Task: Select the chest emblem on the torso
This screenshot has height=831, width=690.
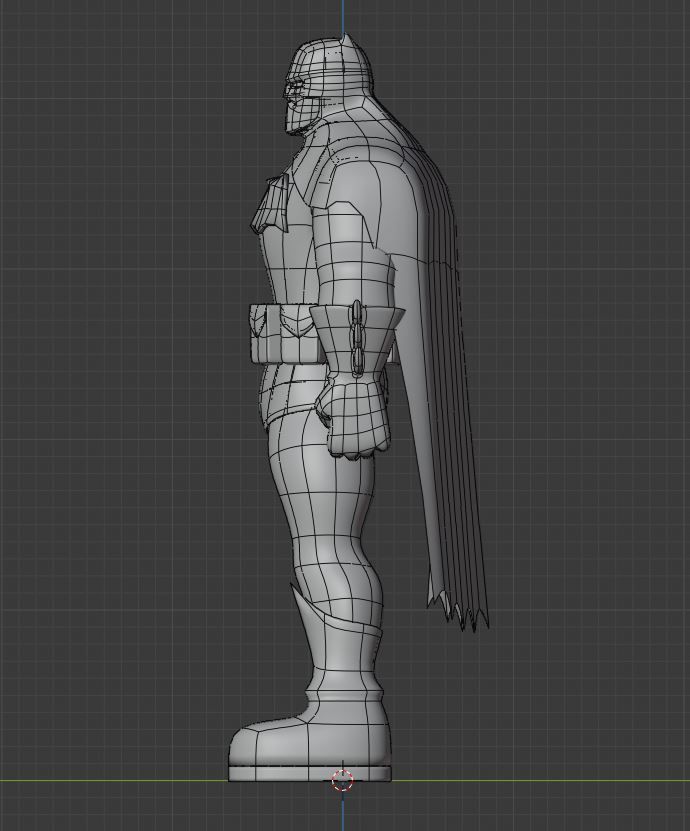Action: pyautogui.click(x=271, y=205)
